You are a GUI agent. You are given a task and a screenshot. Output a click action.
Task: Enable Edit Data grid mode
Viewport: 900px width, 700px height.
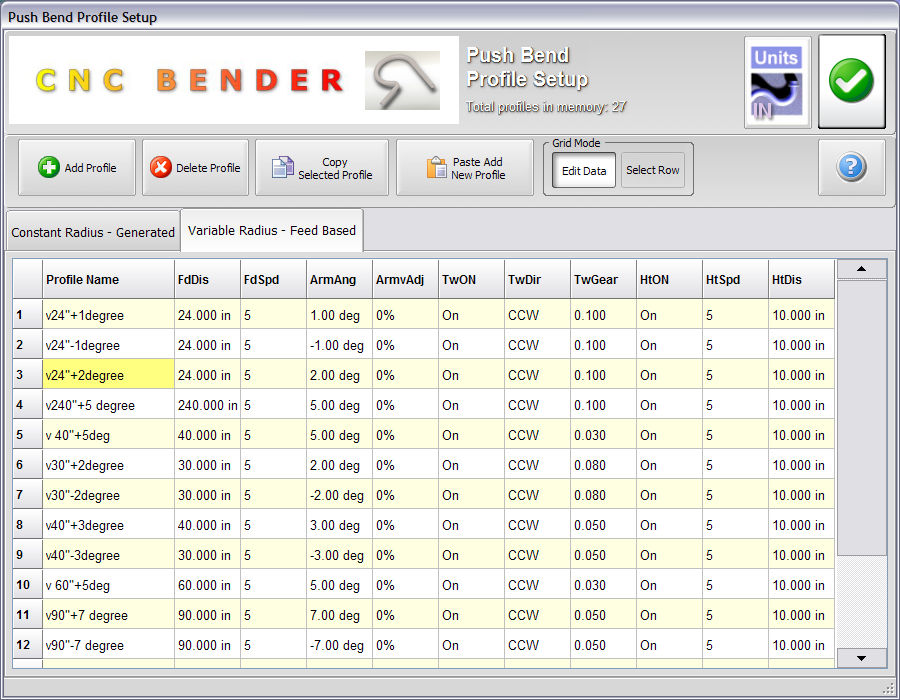click(584, 170)
